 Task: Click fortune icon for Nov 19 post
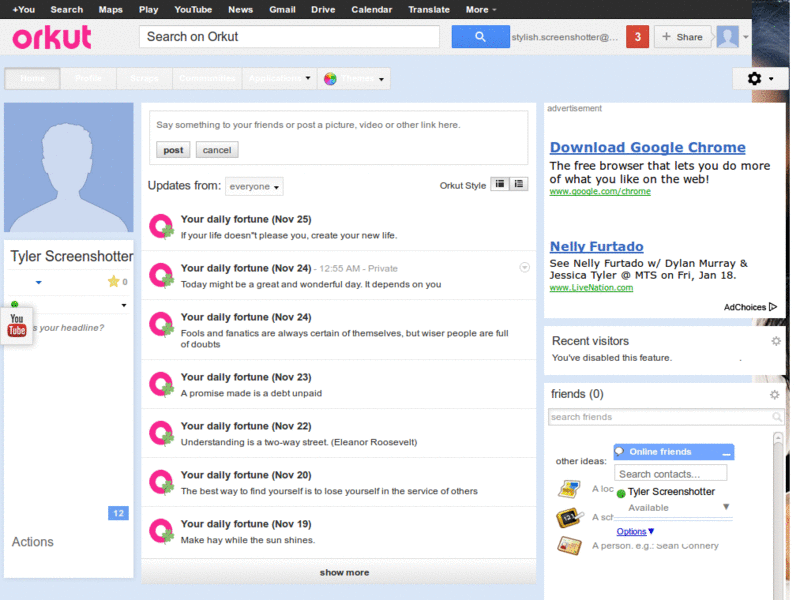pos(161,531)
